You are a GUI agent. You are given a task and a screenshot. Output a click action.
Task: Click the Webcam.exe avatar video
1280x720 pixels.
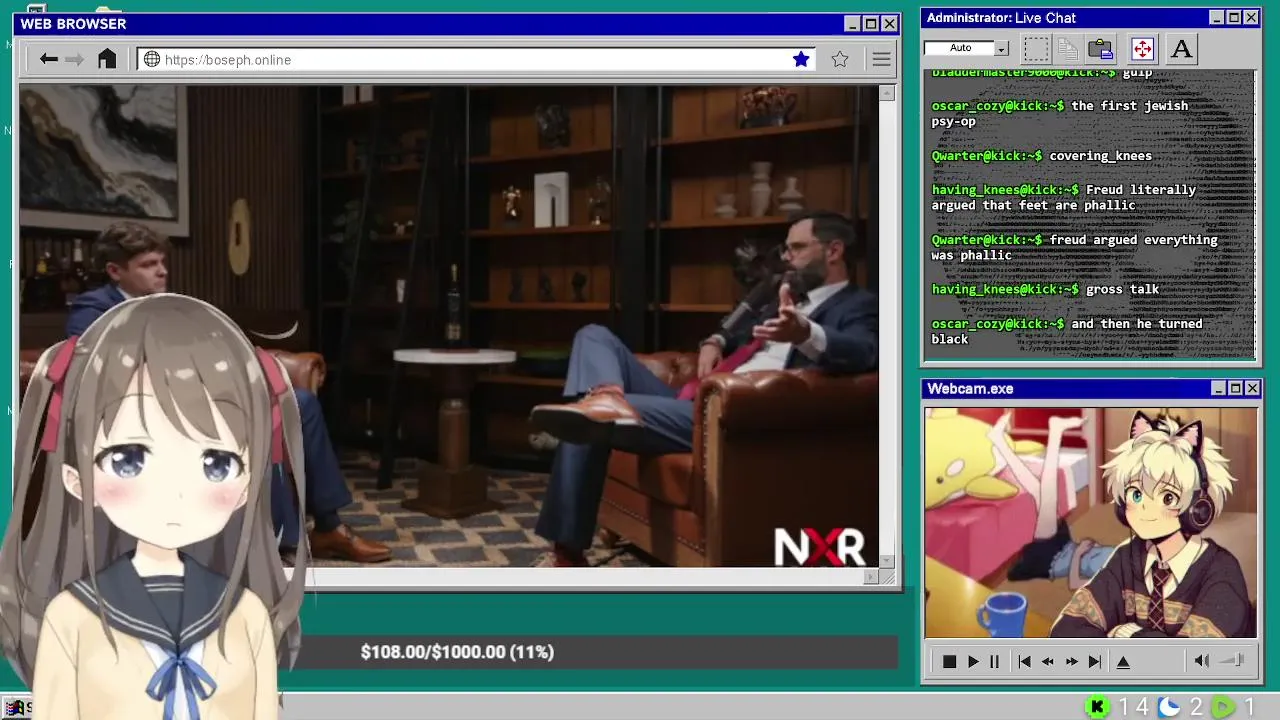(x=1091, y=522)
